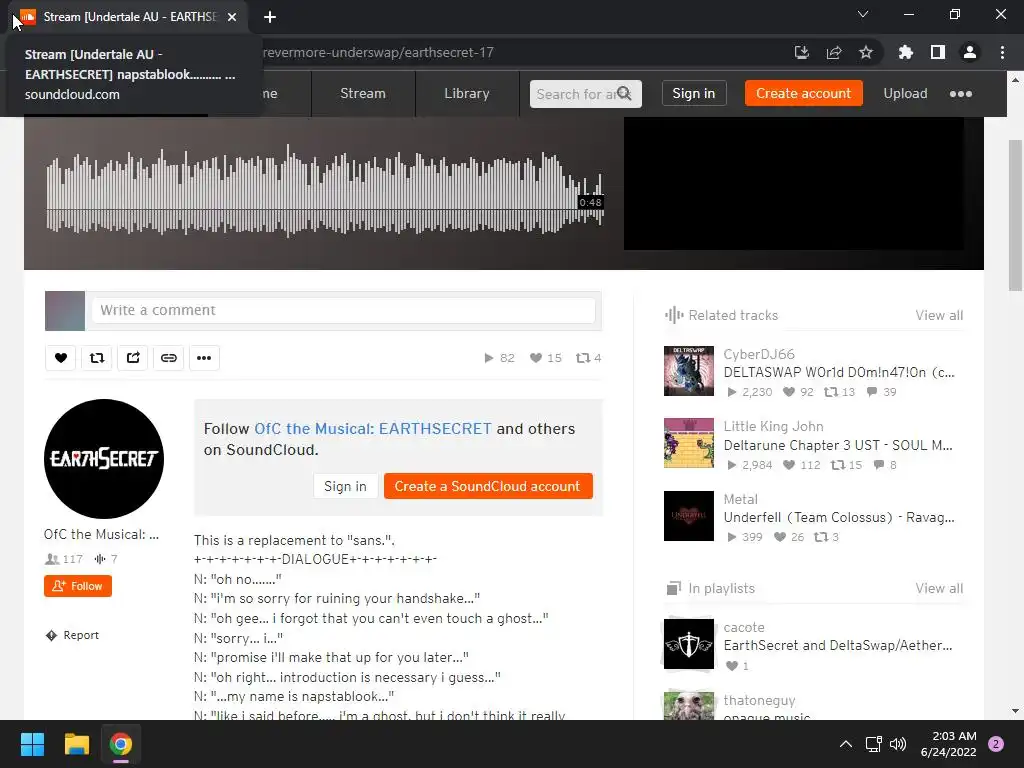This screenshot has height=768, width=1024.
Task: Open the Metal artist link
Action: 741,500
